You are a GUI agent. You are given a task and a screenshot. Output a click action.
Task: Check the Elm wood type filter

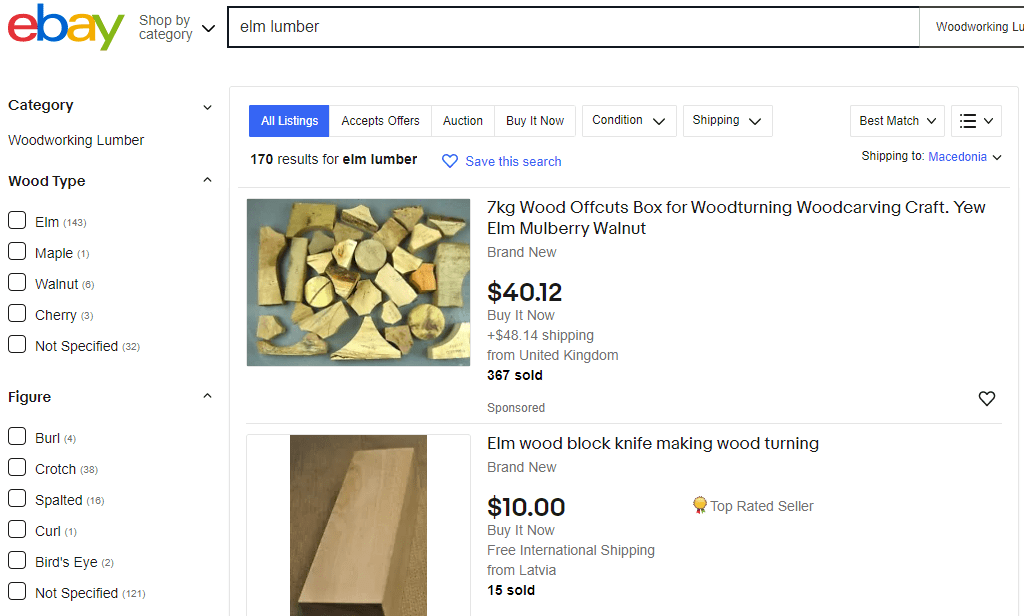17,220
